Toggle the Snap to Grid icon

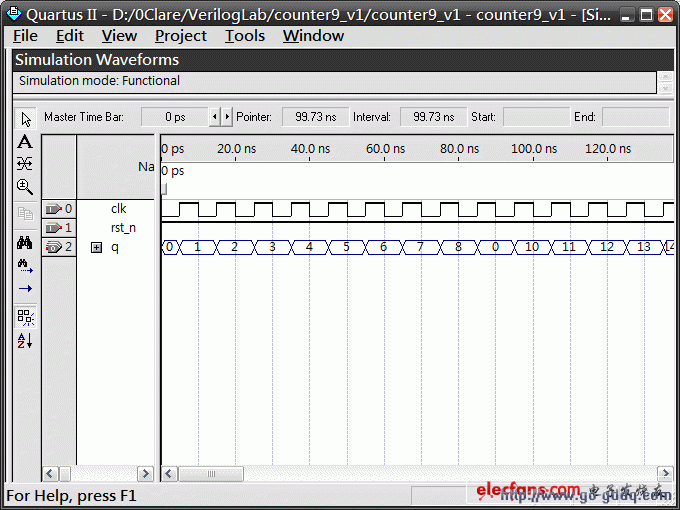26,317
